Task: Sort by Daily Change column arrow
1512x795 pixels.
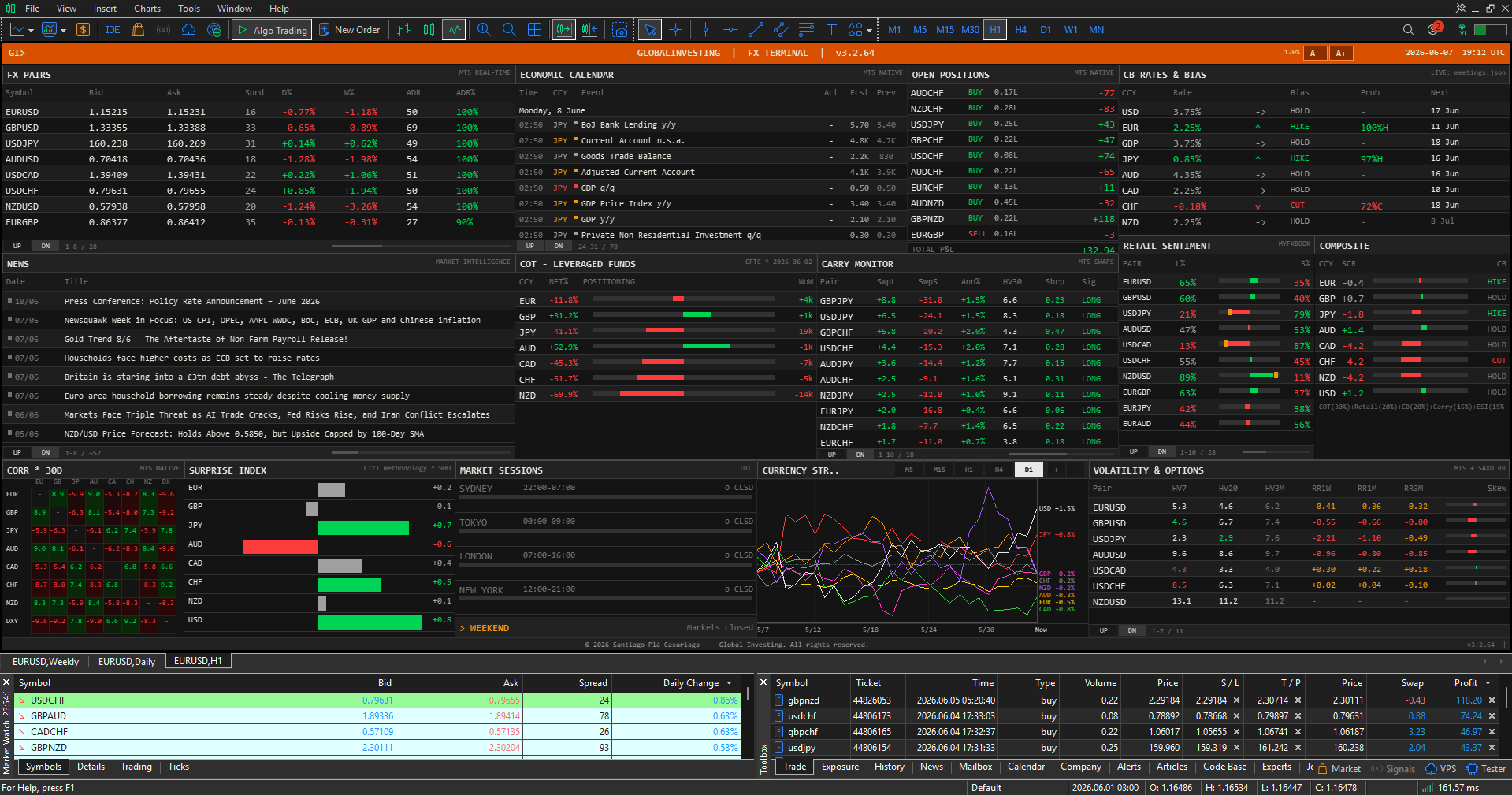Action: pyautogui.click(x=729, y=683)
